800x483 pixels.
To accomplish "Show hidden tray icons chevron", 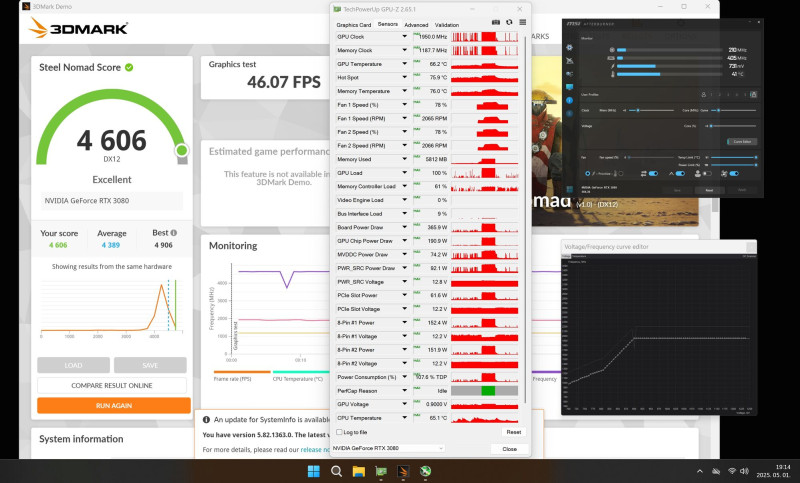I will point(699,471).
